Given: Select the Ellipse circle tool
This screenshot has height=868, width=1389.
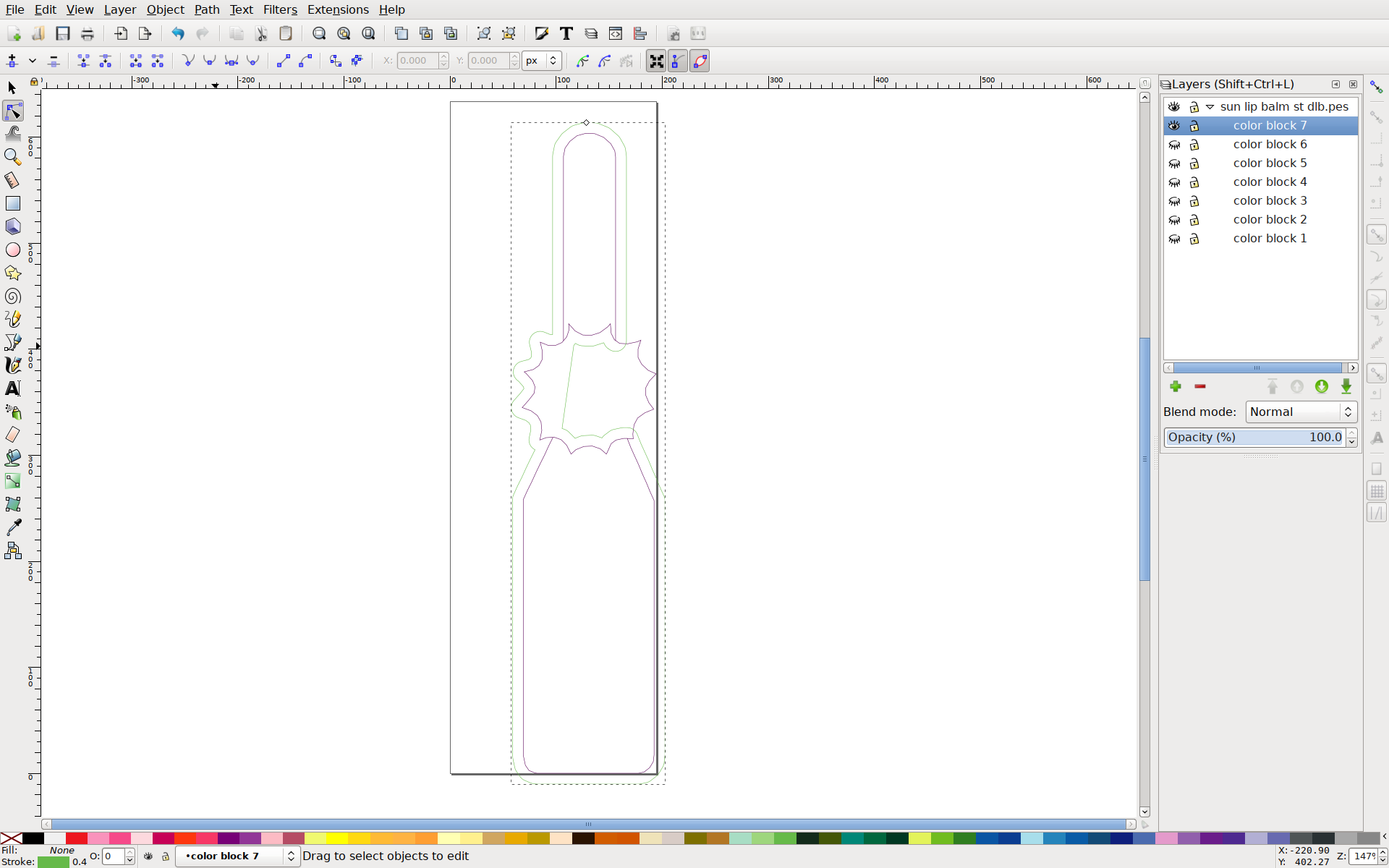Looking at the screenshot, I should pos(13,250).
